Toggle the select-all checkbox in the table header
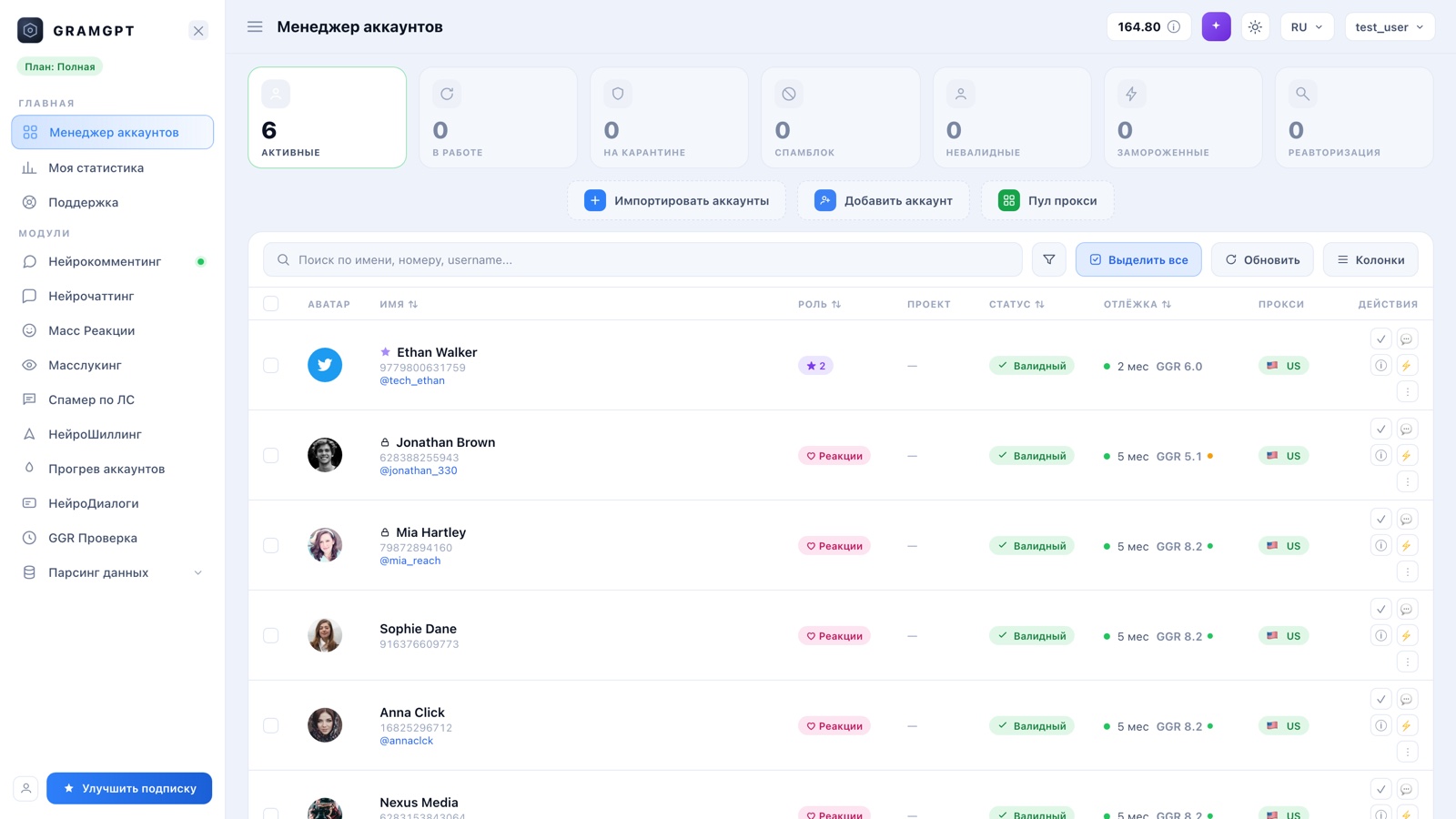The height and width of the screenshot is (819, 1456). click(x=271, y=304)
